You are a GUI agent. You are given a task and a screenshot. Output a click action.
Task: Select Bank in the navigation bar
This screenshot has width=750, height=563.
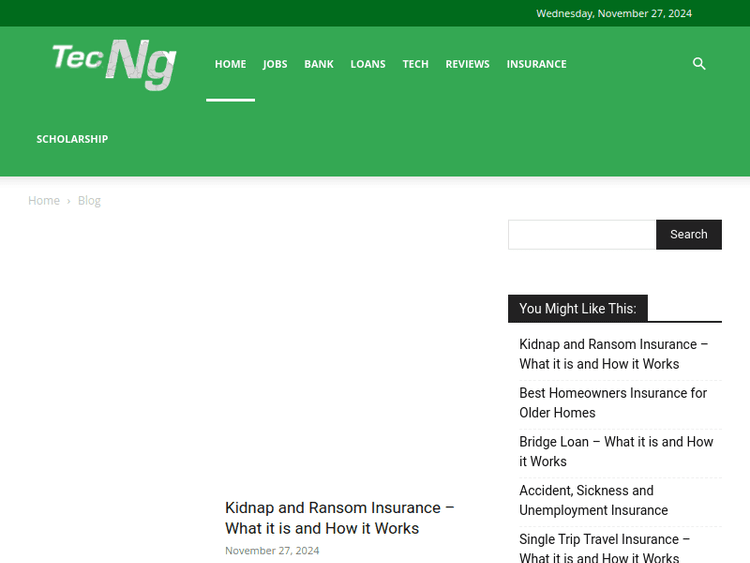pyautogui.click(x=319, y=64)
